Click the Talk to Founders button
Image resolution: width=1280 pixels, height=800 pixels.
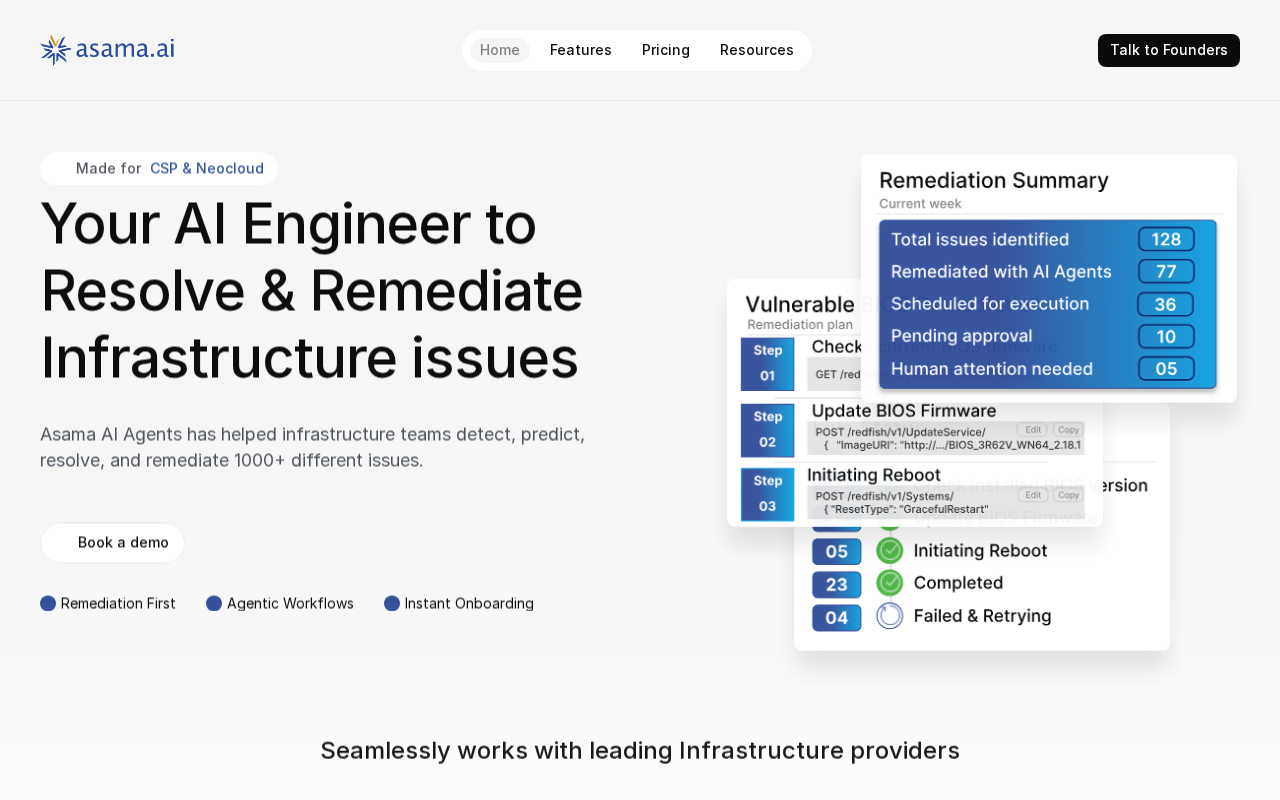pyautogui.click(x=1169, y=50)
